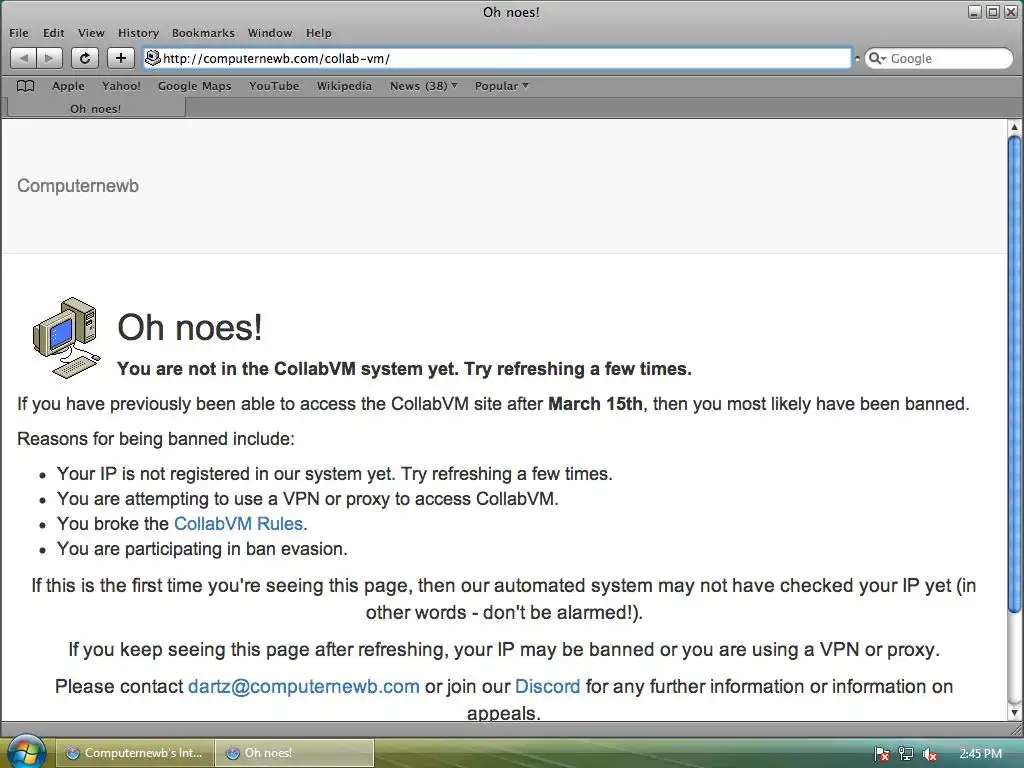
Task: Maximize the browser window
Action: tap(993, 12)
